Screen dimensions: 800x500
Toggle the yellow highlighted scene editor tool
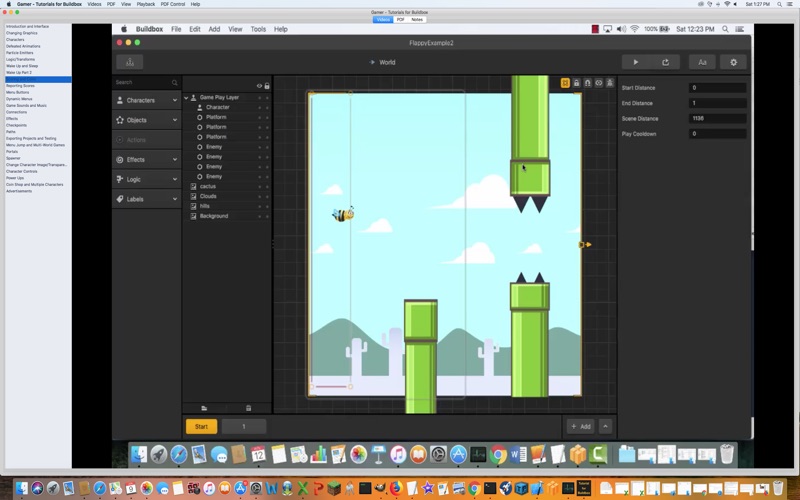pos(565,83)
